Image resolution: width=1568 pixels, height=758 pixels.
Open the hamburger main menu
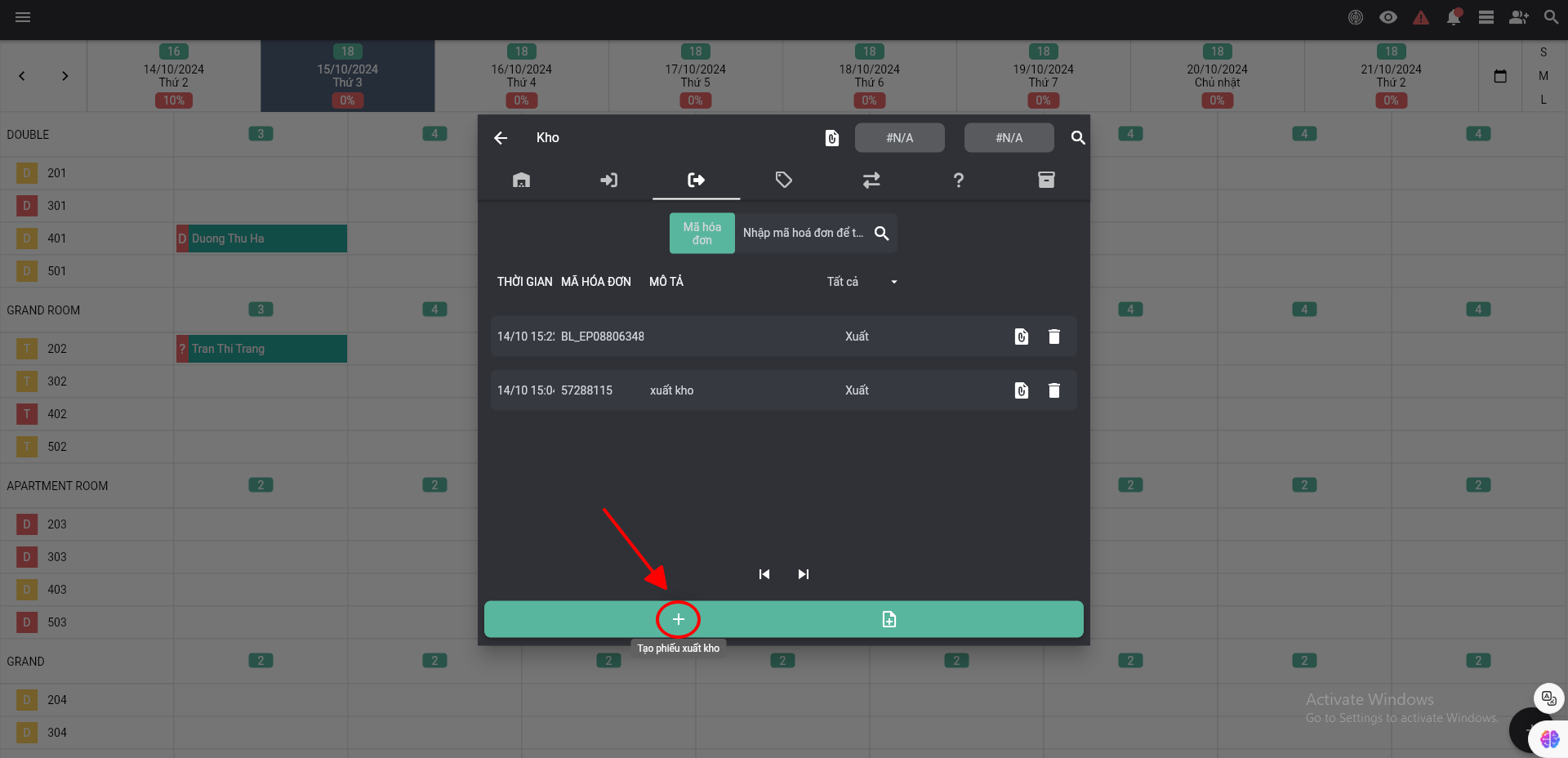(23, 17)
